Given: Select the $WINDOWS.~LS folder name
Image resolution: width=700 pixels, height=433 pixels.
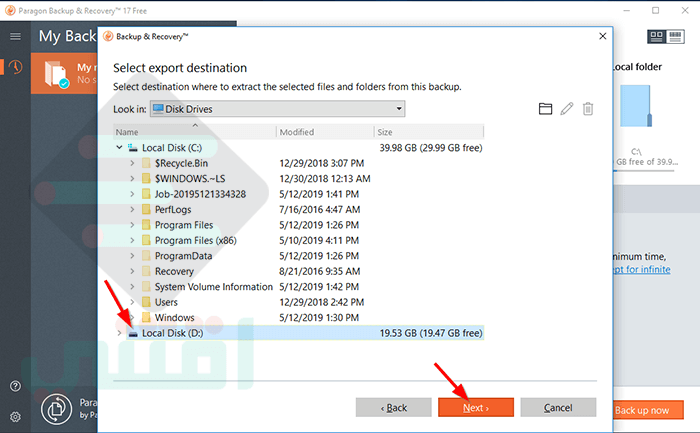Looking at the screenshot, I should click(x=190, y=179).
